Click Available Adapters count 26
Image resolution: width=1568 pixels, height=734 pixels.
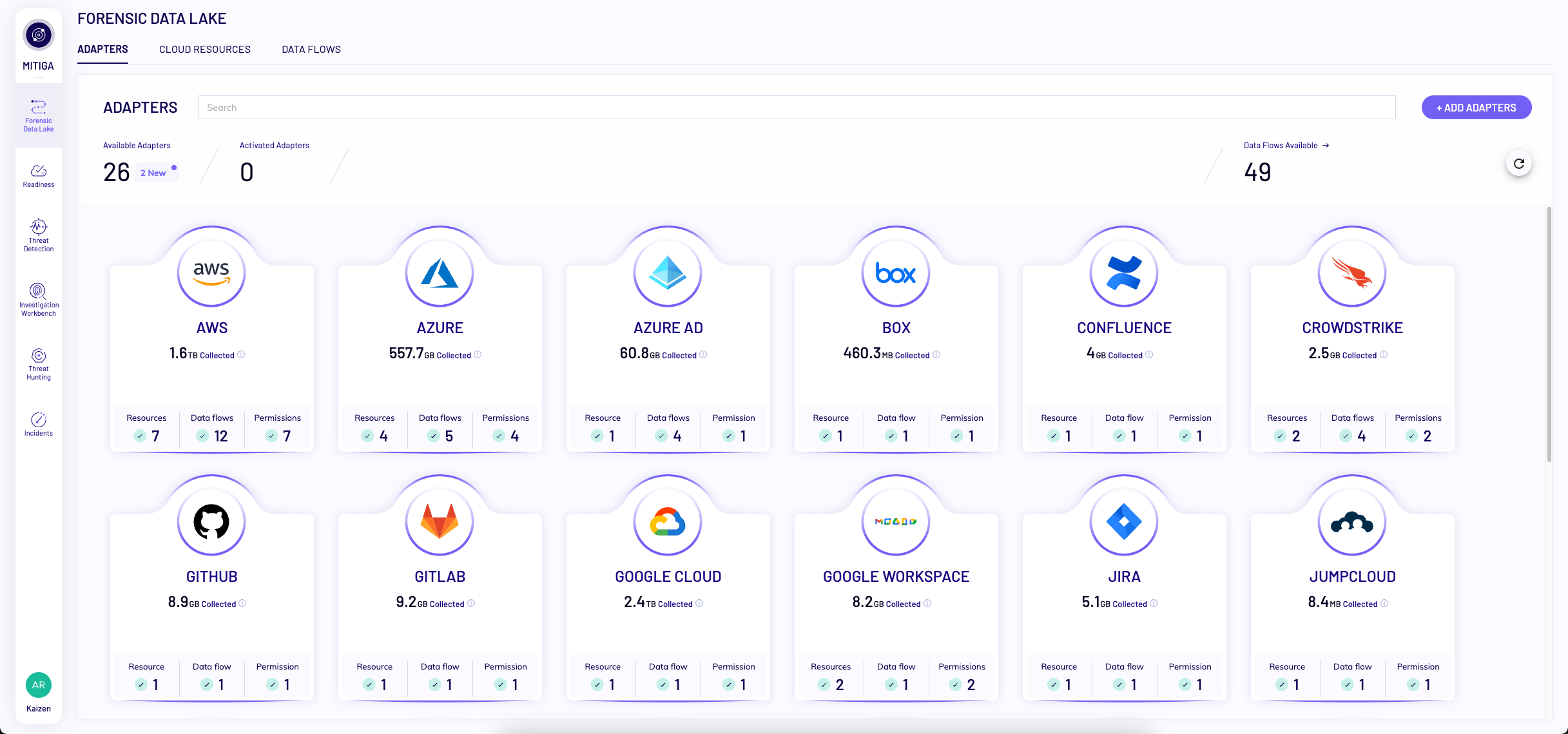117,172
